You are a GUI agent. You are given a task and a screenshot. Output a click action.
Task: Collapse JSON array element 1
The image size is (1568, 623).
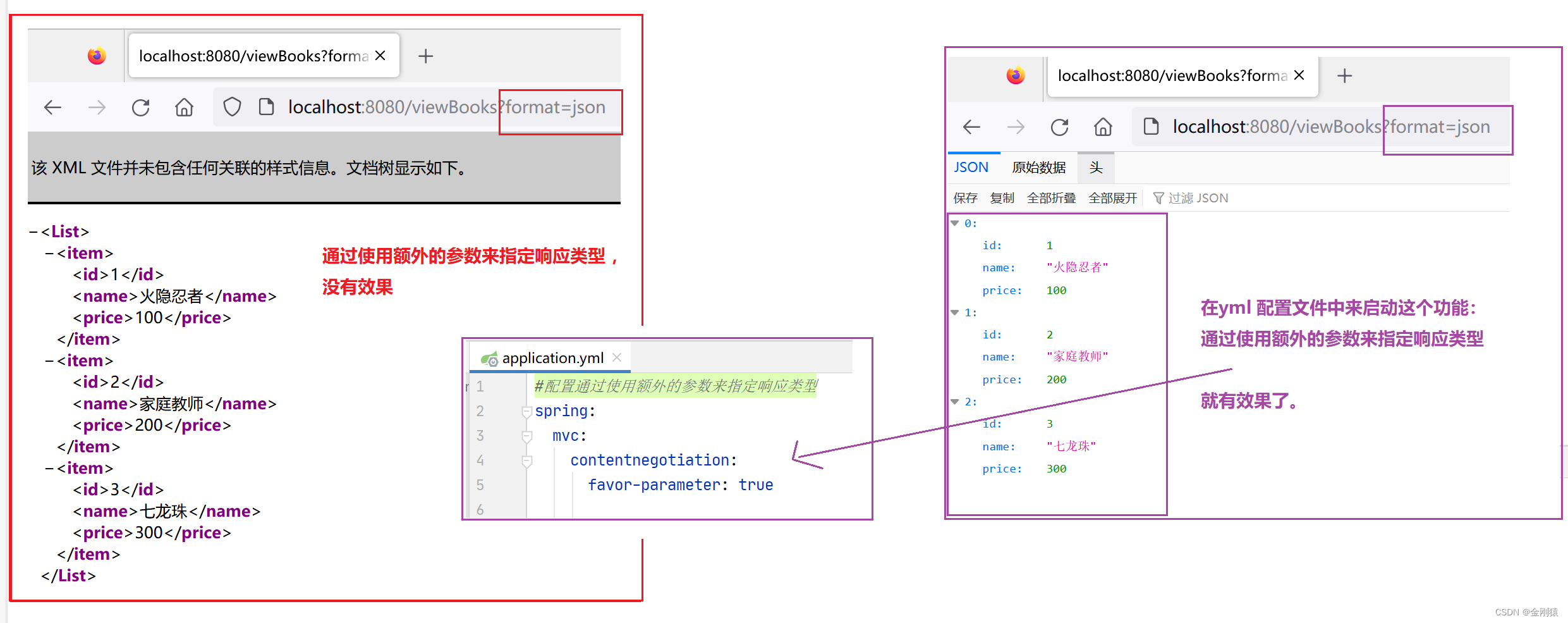click(x=955, y=312)
